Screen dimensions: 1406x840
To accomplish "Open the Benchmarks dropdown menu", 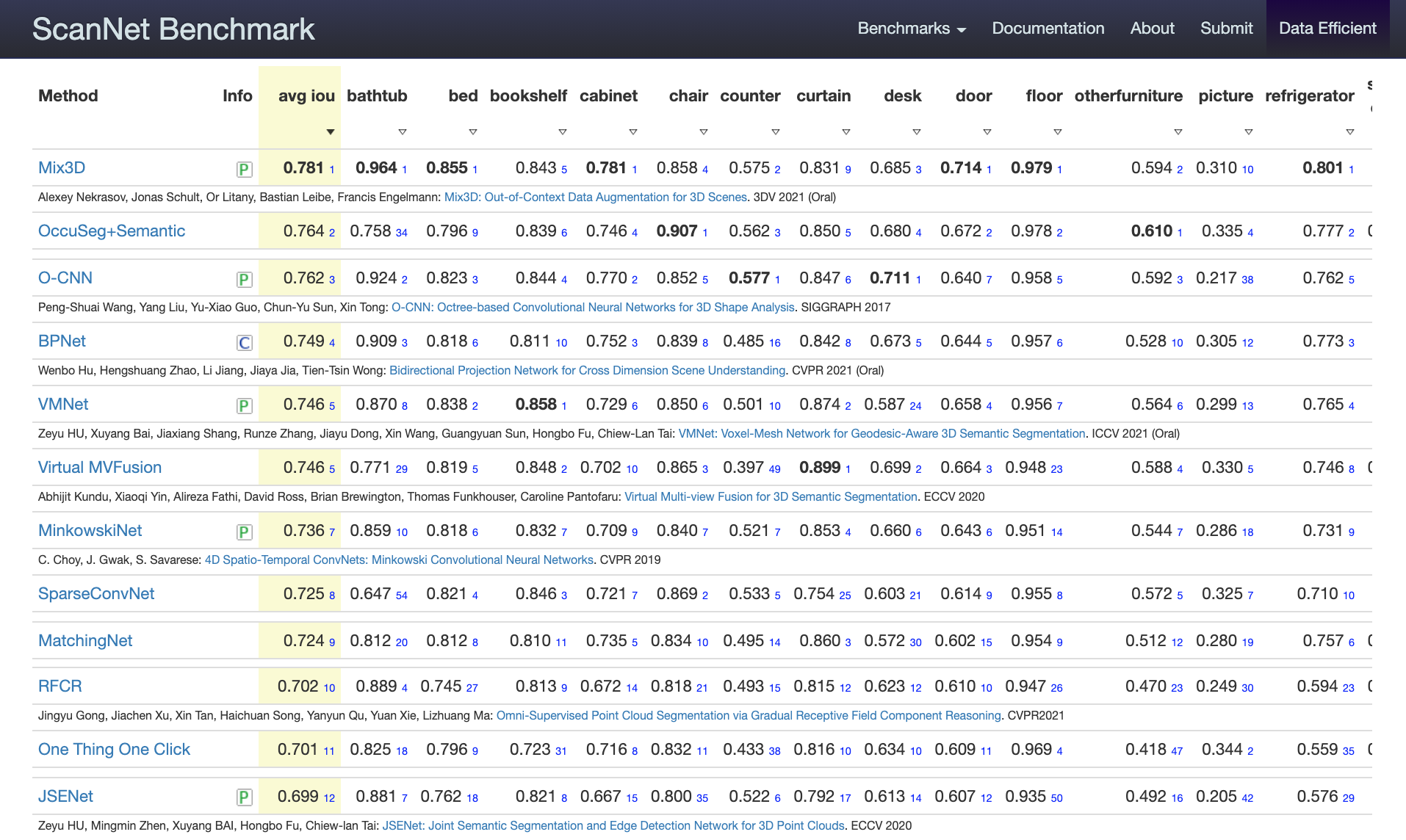I will click(x=912, y=29).
